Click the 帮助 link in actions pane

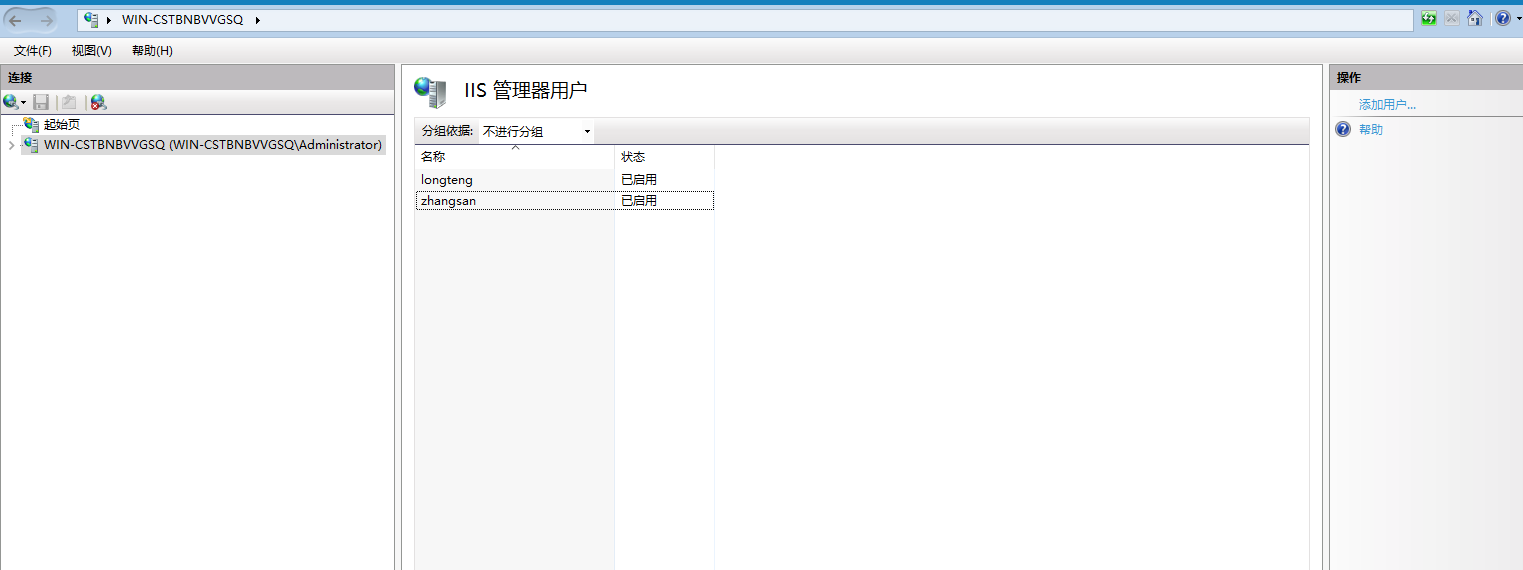[x=1371, y=130]
